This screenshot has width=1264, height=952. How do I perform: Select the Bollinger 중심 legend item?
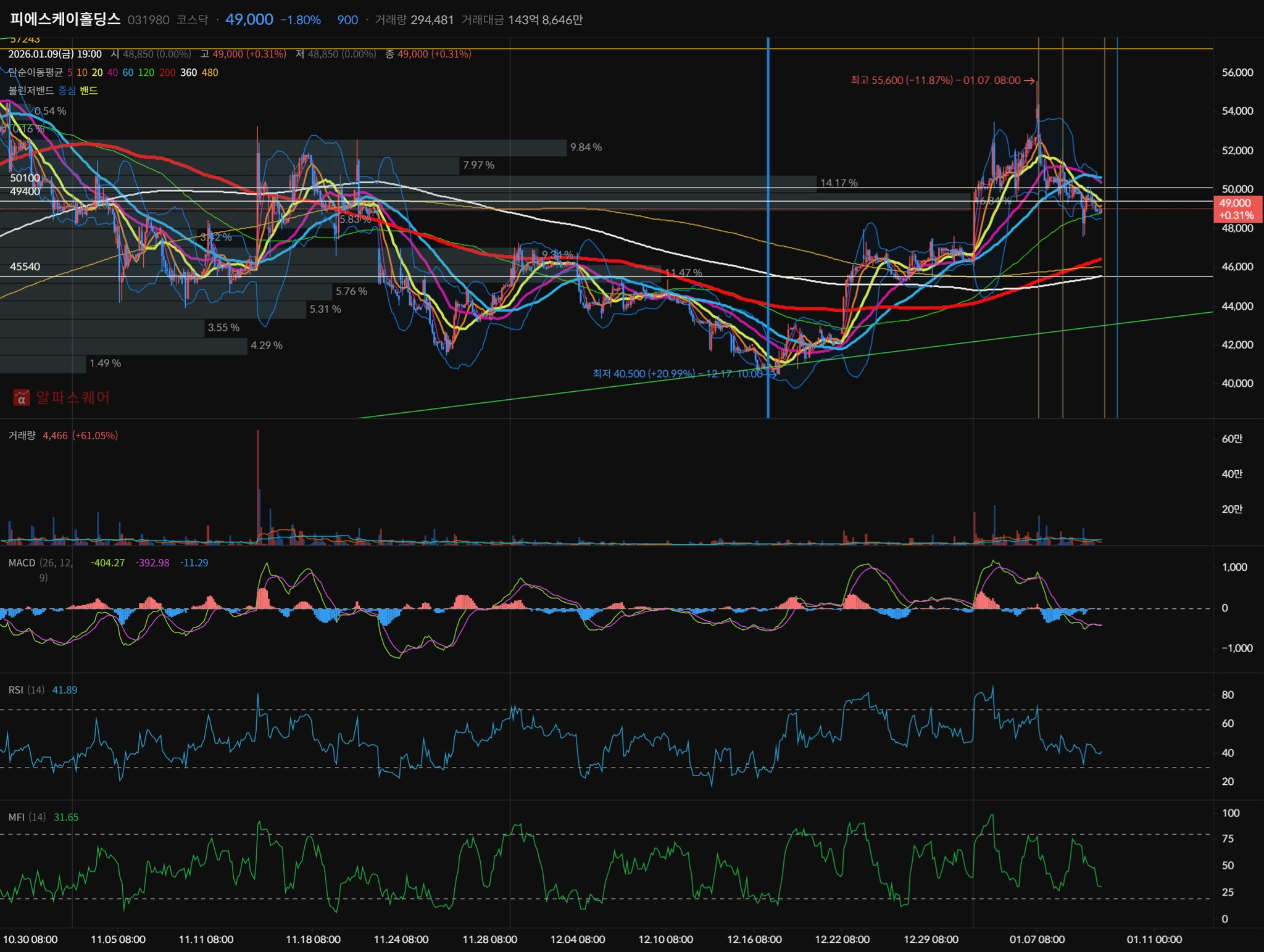click(x=67, y=91)
